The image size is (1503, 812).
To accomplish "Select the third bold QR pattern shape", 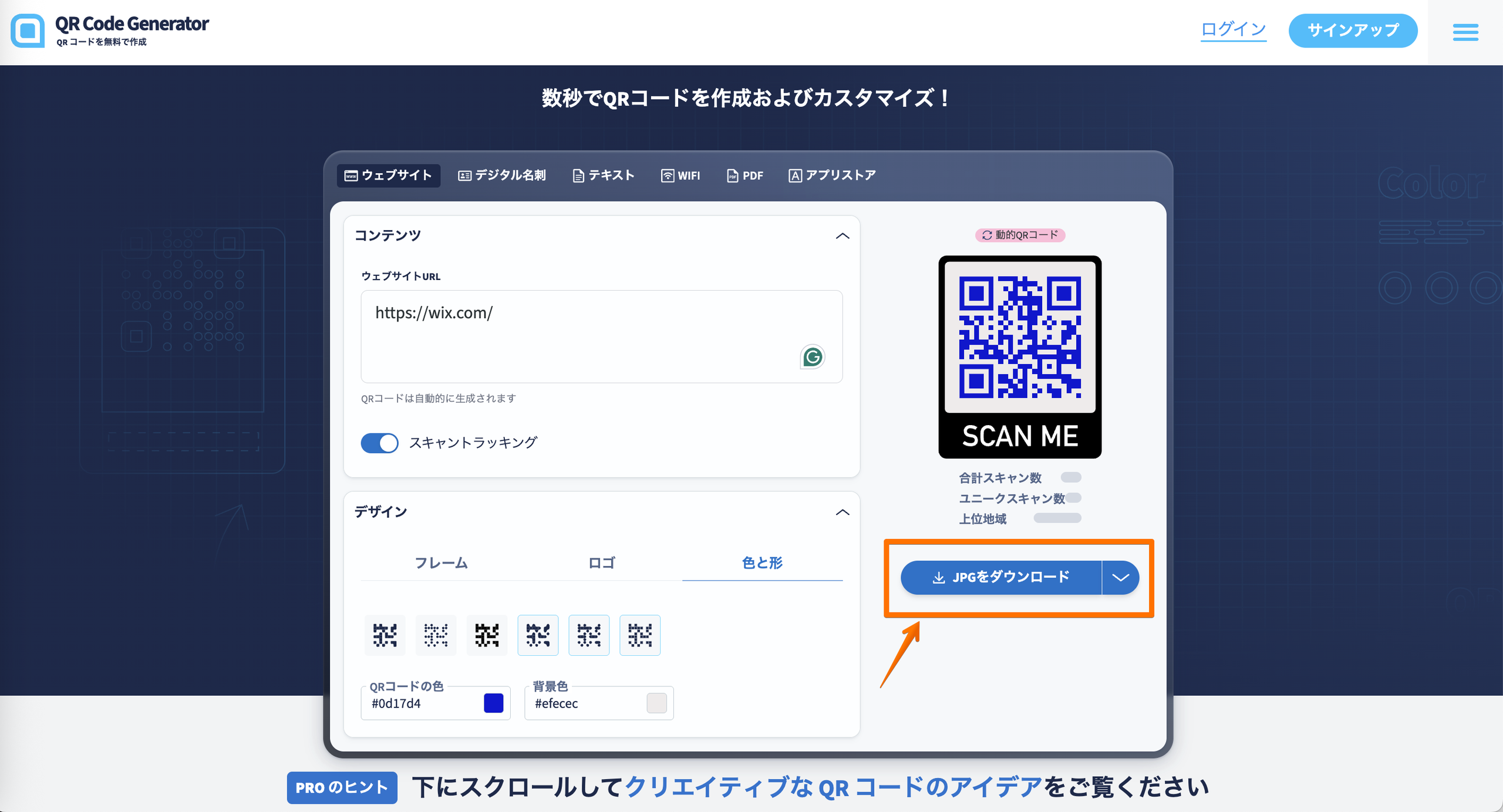I will coord(487,635).
